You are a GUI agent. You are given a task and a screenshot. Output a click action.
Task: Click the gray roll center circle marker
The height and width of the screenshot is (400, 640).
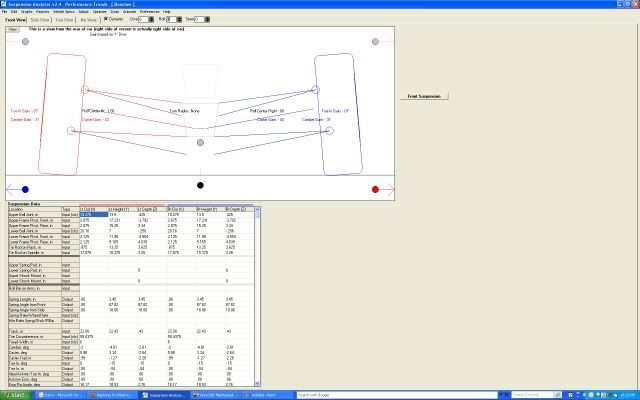click(200, 142)
